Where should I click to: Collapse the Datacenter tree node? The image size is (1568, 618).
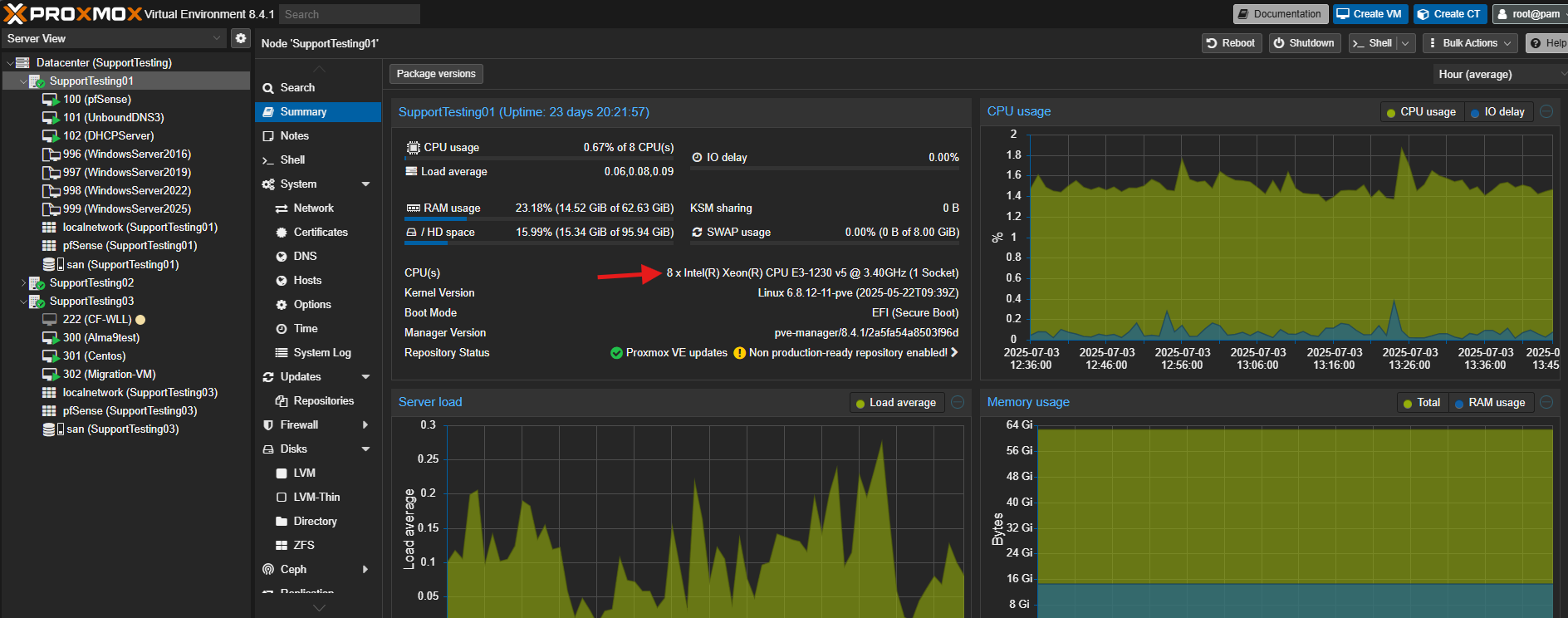9,62
